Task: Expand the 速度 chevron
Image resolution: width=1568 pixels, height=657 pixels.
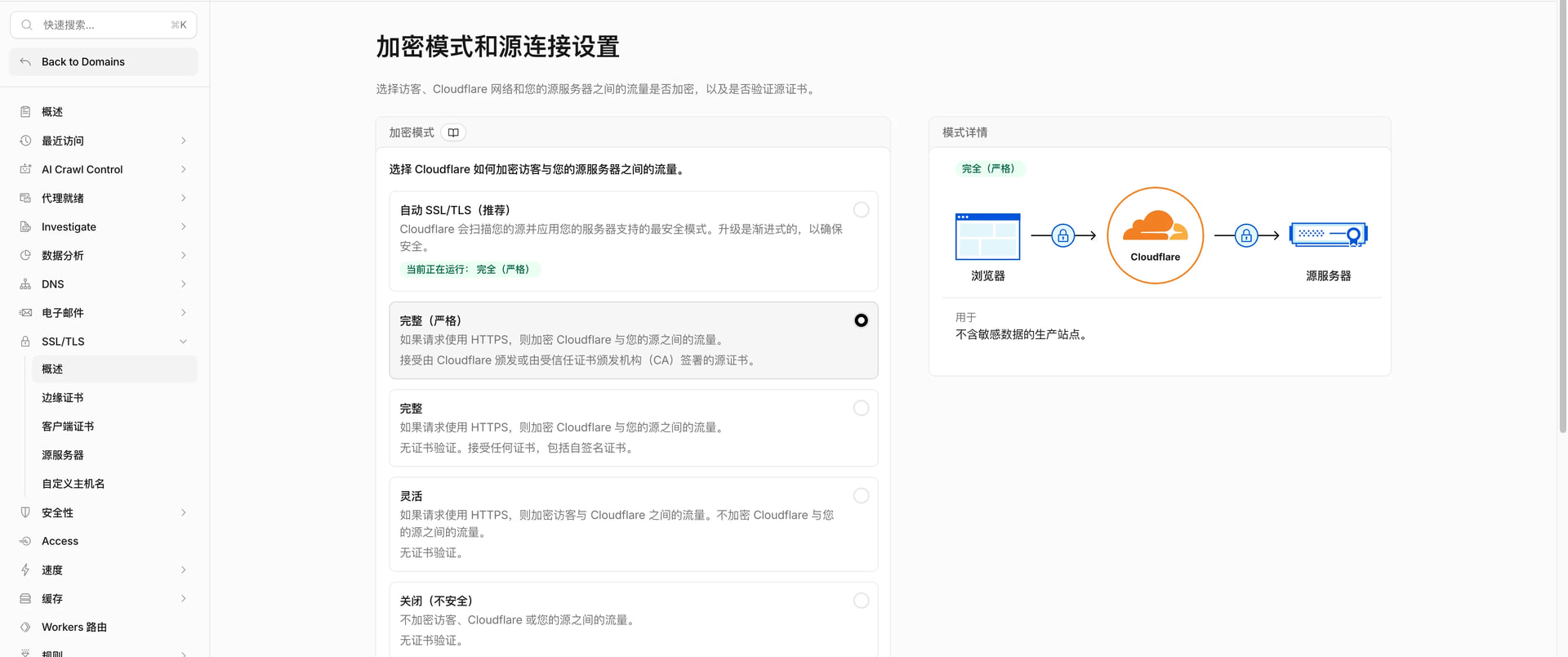Action: pos(184,570)
